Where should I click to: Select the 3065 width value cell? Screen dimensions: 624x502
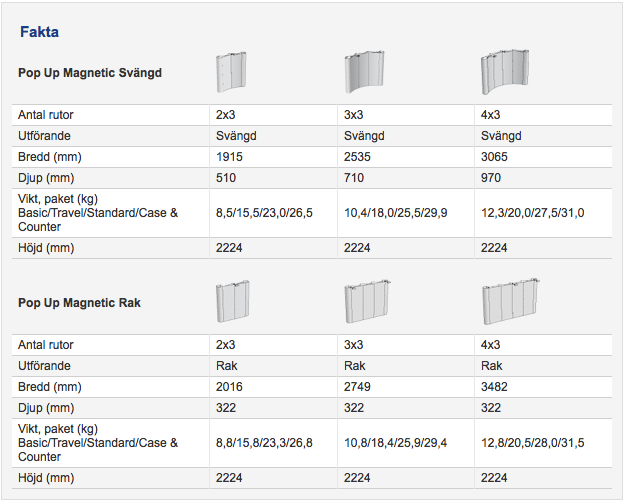pyautogui.click(x=543, y=157)
